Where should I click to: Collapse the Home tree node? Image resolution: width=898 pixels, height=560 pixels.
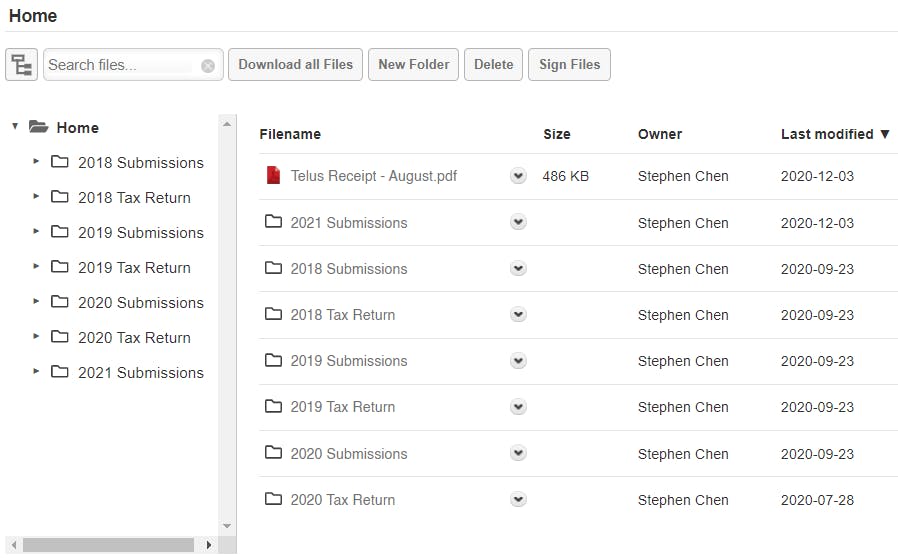tap(15, 127)
